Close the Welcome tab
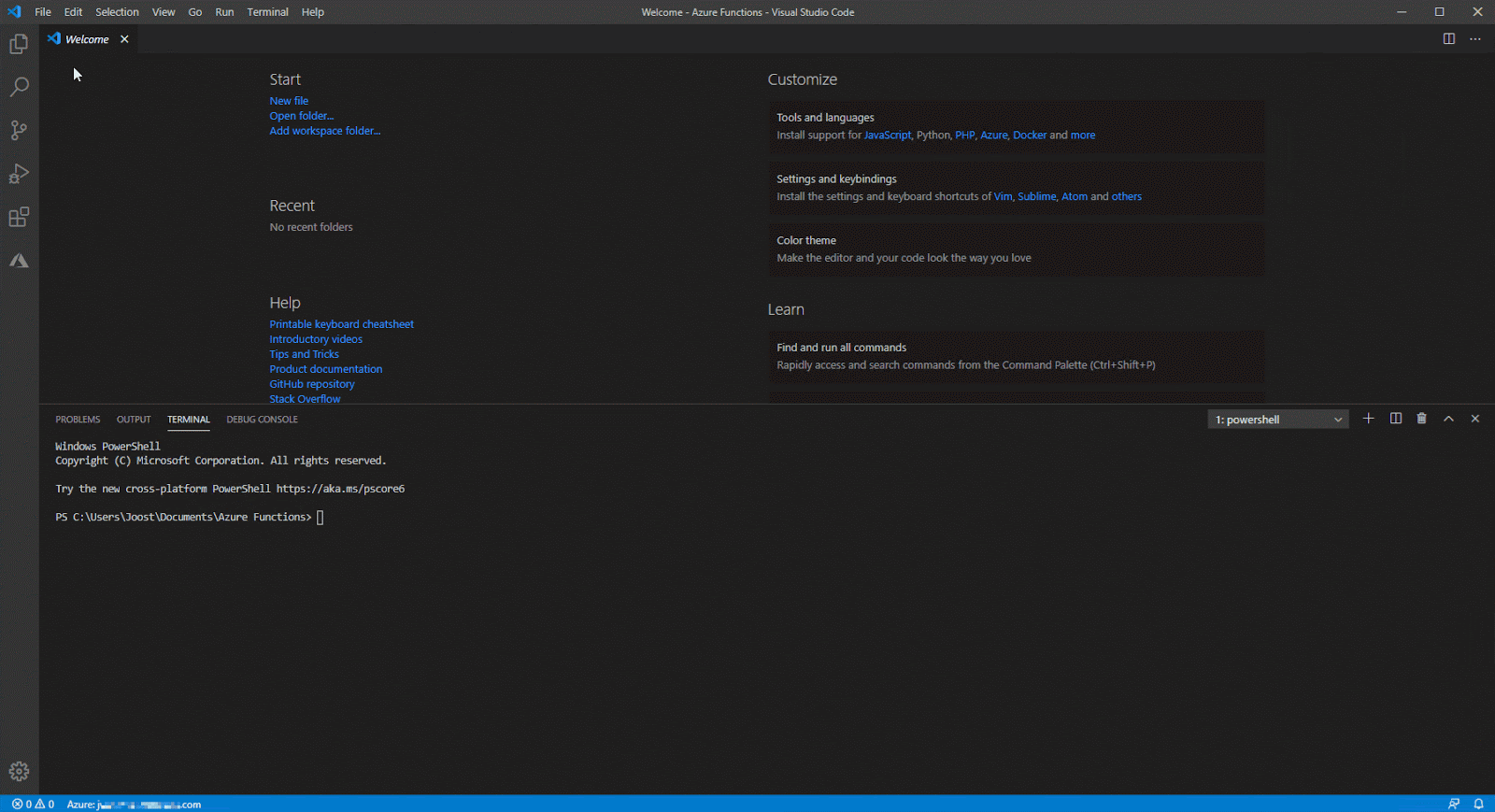Viewport: 1495px width, 812px height. (x=124, y=39)
